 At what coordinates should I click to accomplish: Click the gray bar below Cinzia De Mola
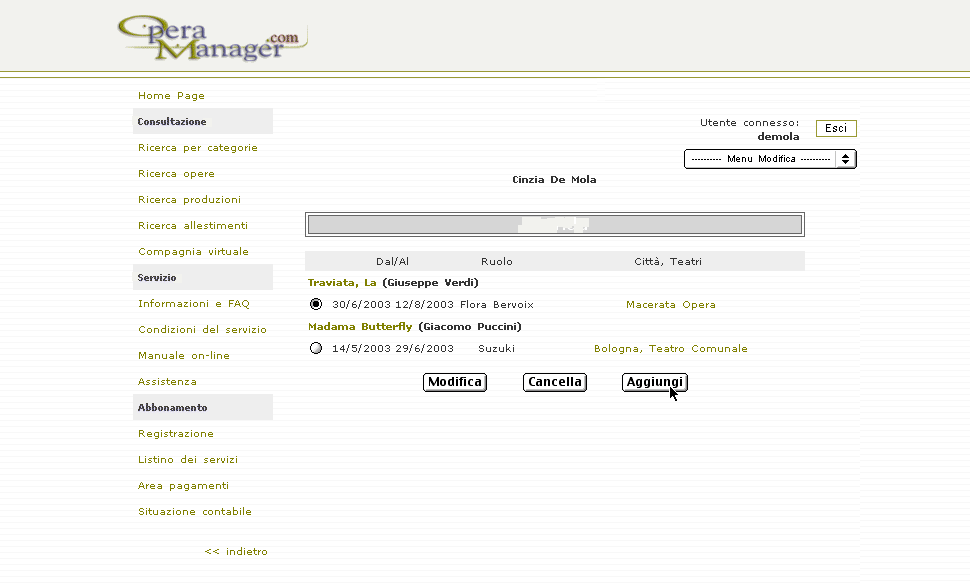tap(555, 224)
